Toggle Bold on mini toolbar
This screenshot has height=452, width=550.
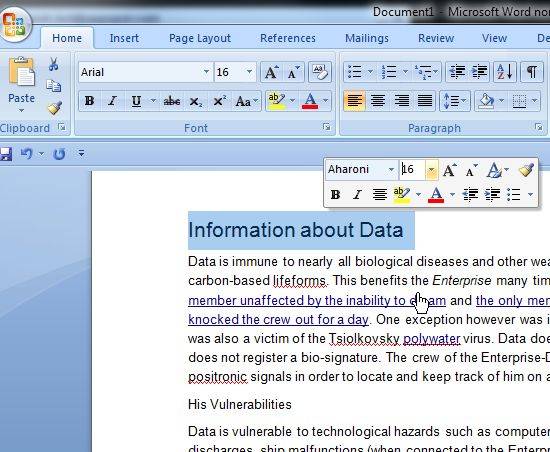[x=335, y=194]
